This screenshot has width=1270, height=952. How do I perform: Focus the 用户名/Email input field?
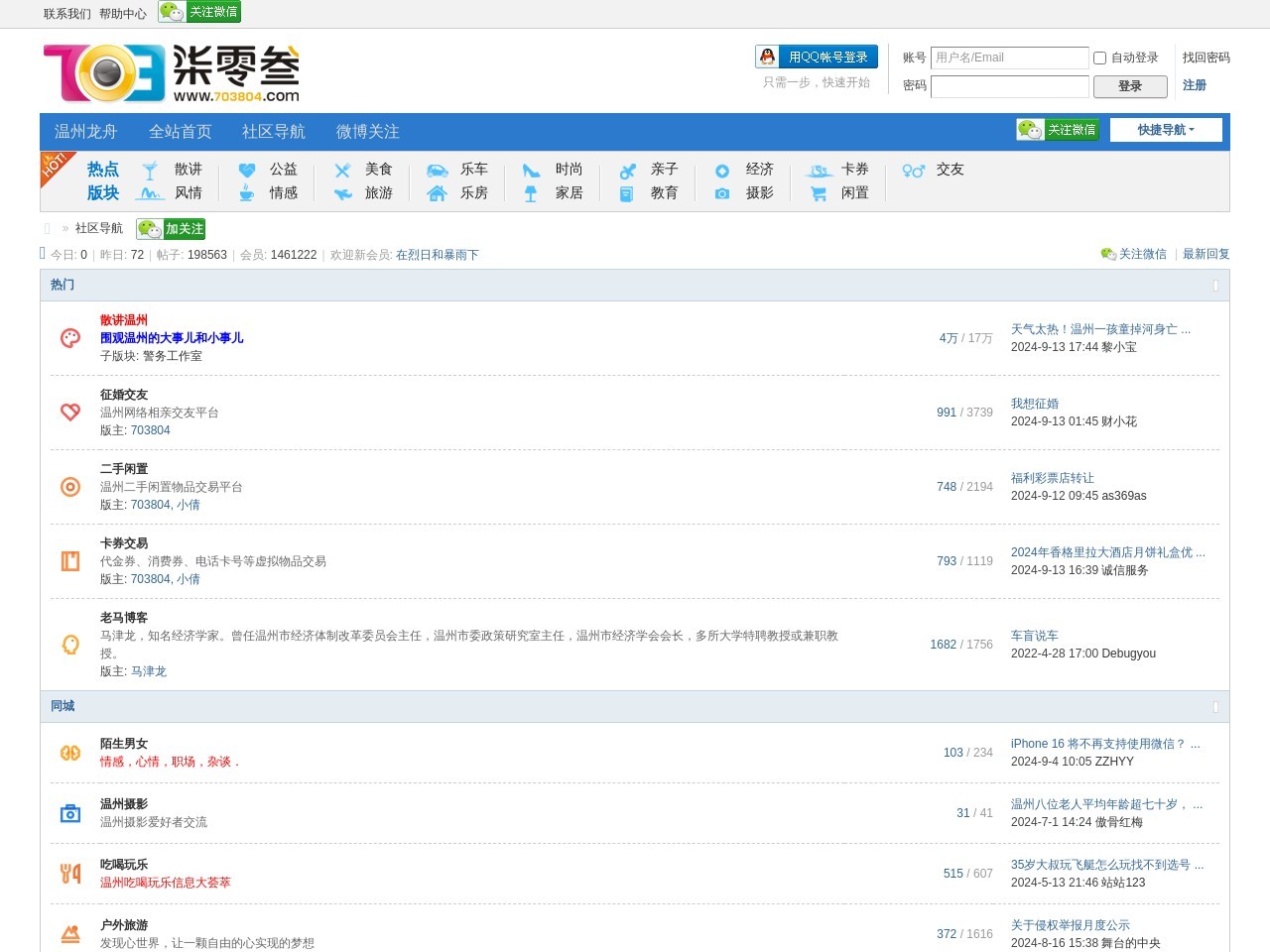coord(1009,58)
